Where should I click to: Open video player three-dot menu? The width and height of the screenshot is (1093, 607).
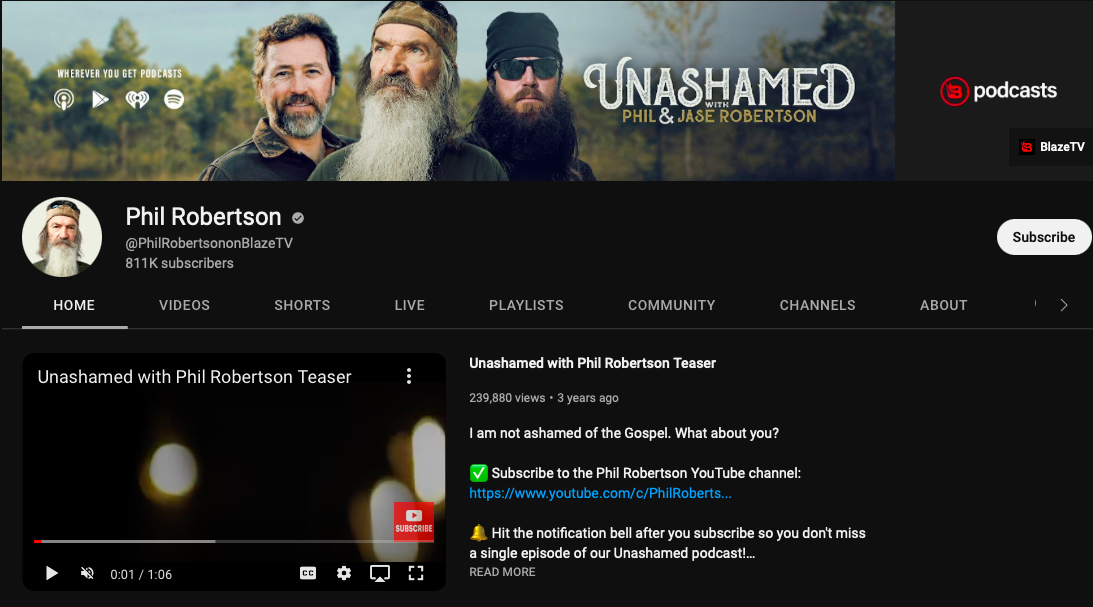click(x=409, y=376)
